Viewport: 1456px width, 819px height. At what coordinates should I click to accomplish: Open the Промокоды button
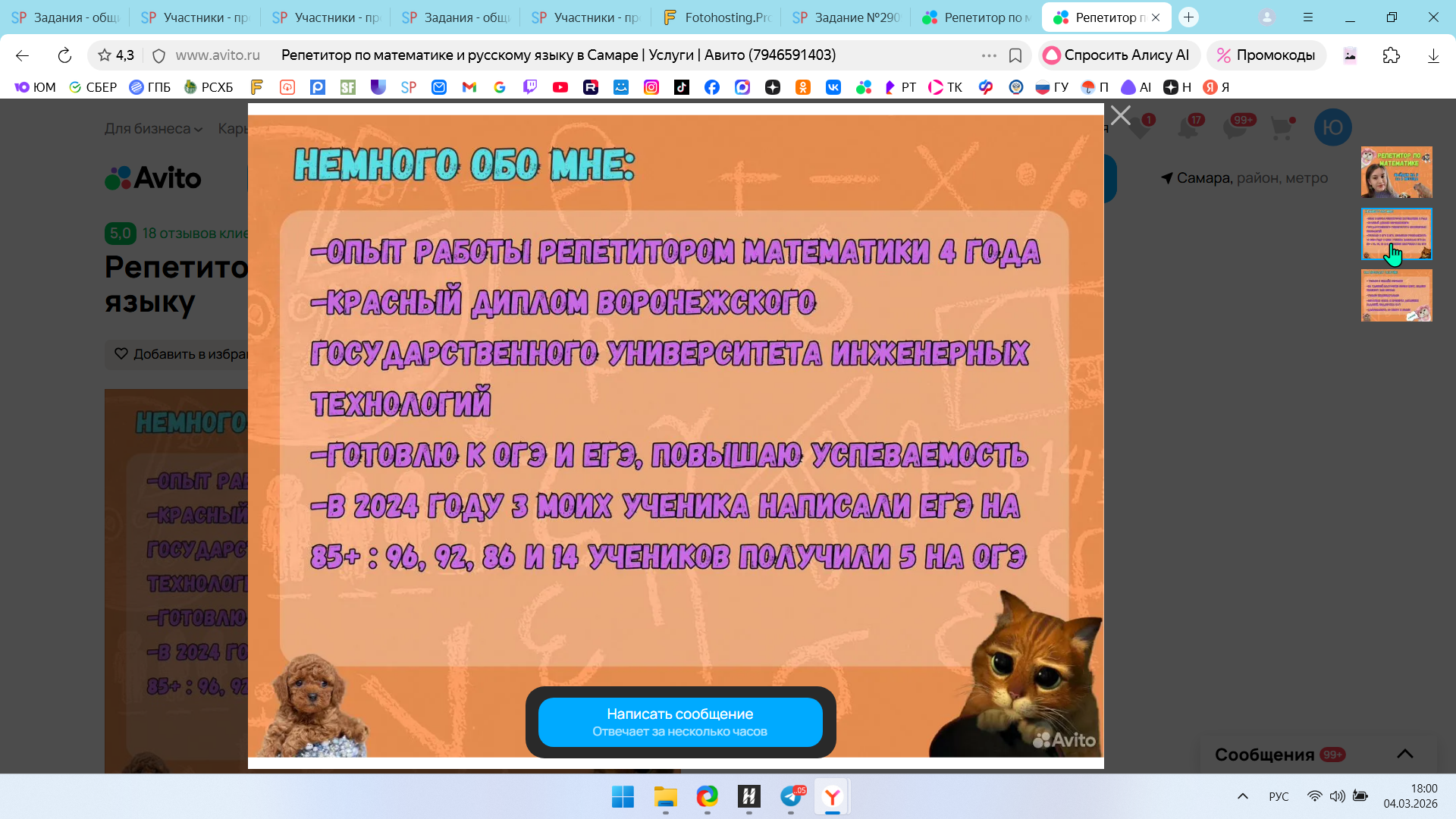(x=1266, y=55)
